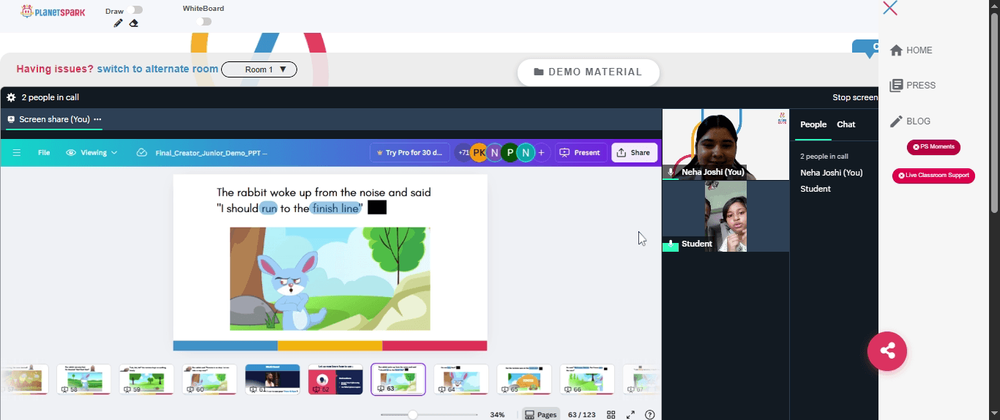Click the 34% zoom value
The height and width of the screenshot is (420, 1000).
pyautogui.click(x=497, y=415)
